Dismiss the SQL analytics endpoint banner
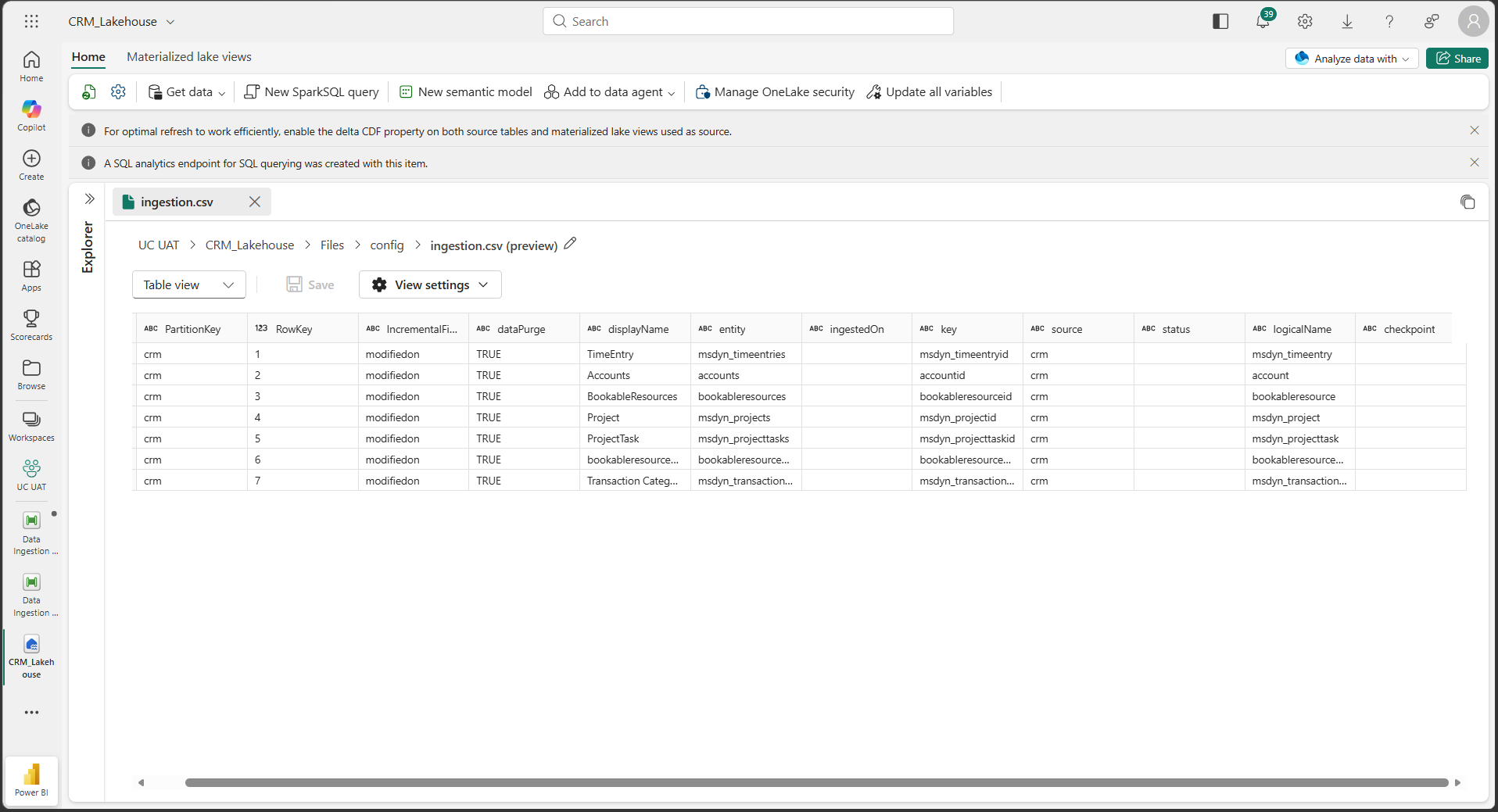The image size is (1498, 812). pyautogui.click(x=1475, y=163)
